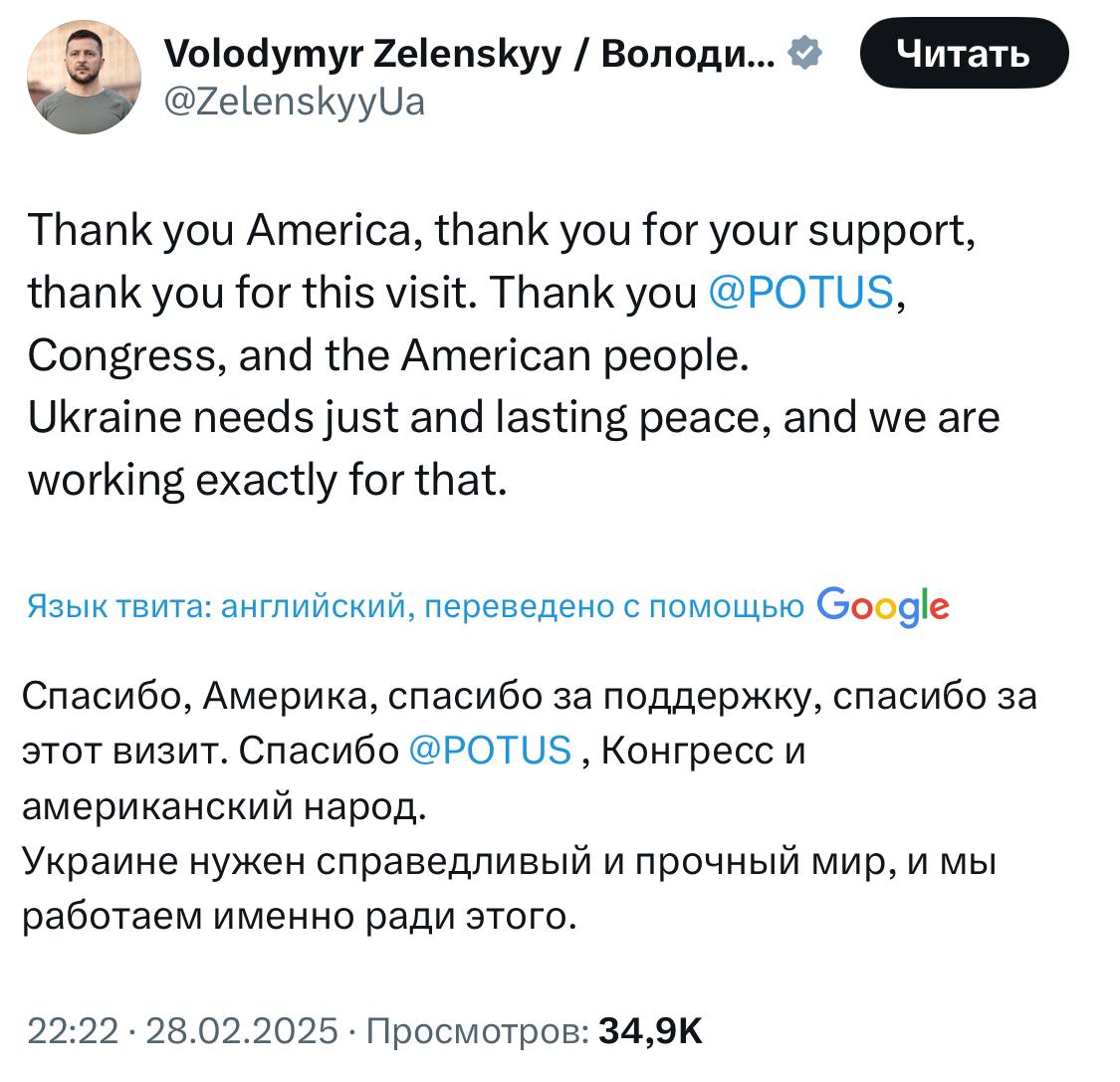Viewport: 1120px width, 1082px height.
Task: Follow the account with the Читать button
Action: pos(965,54)
